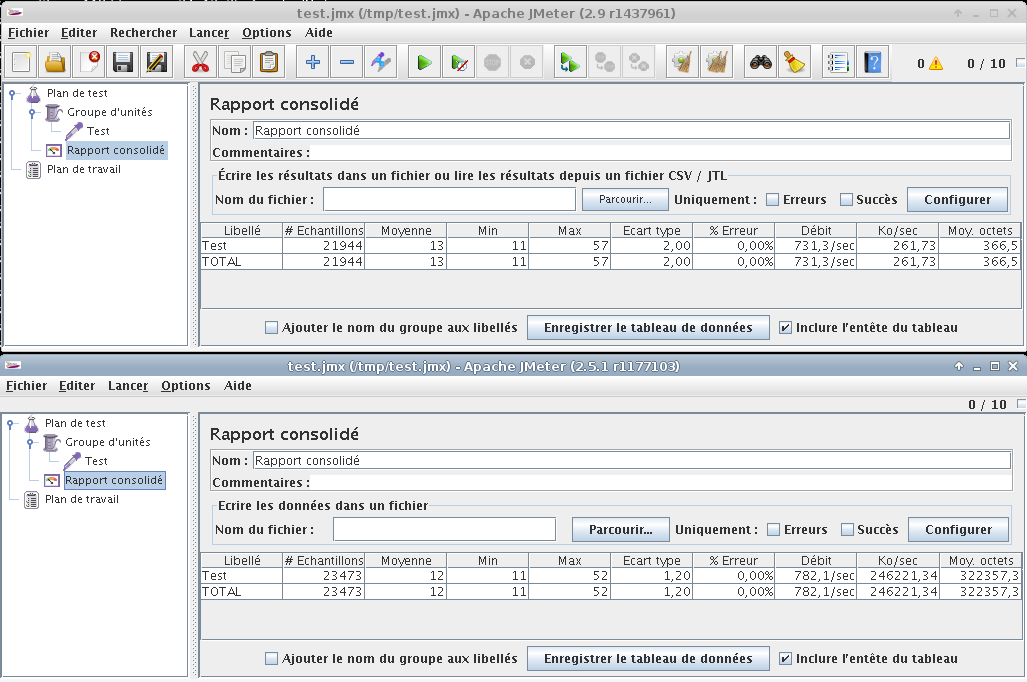Toggle Erreurs checkbox in JMeter 2.9 window
The height and width of the screenshot is (682, 1027).
pyautogui.click(x=772, y=200)
